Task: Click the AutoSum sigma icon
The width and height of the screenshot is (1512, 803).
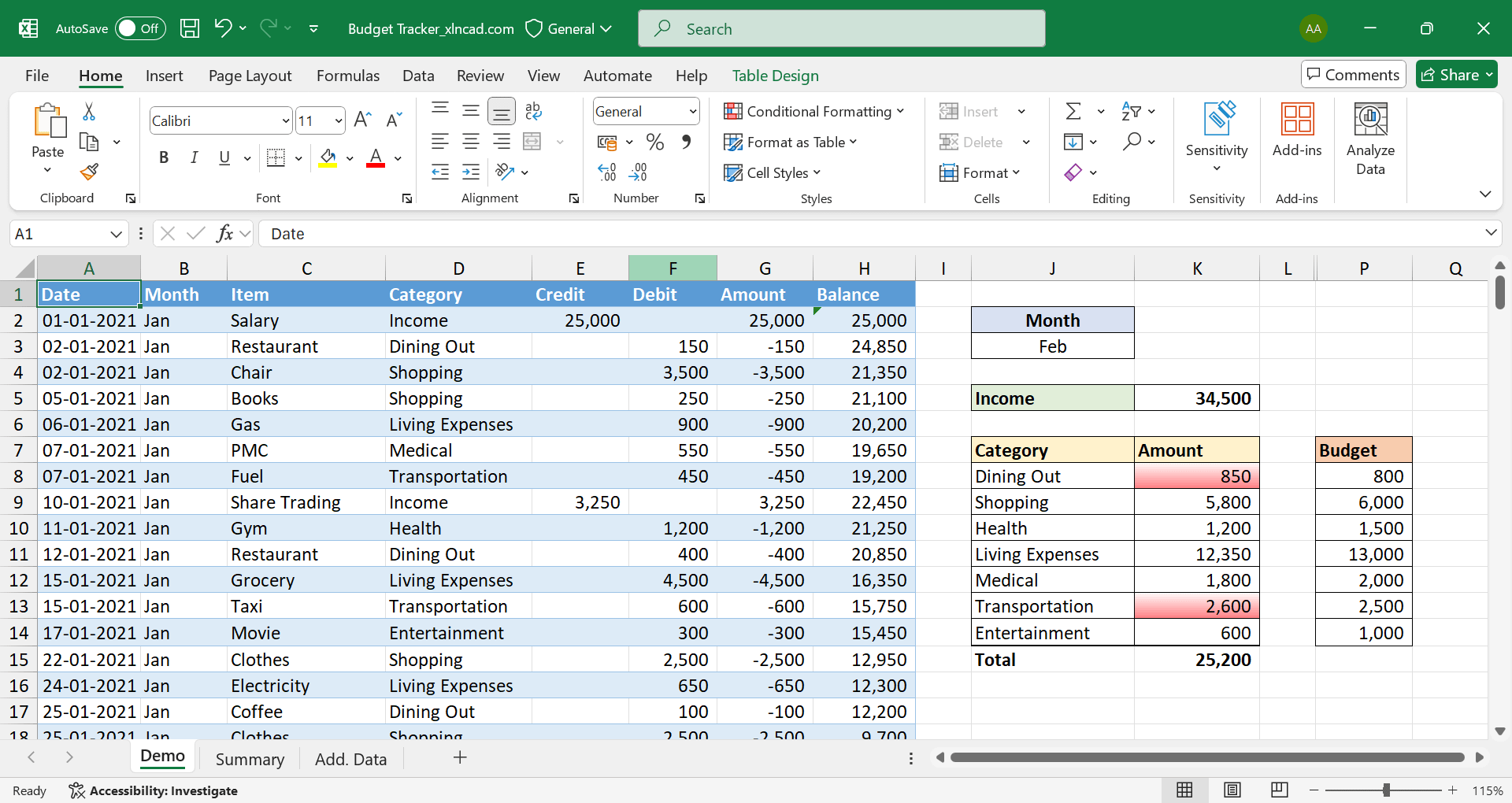Action: (1073, 112)
